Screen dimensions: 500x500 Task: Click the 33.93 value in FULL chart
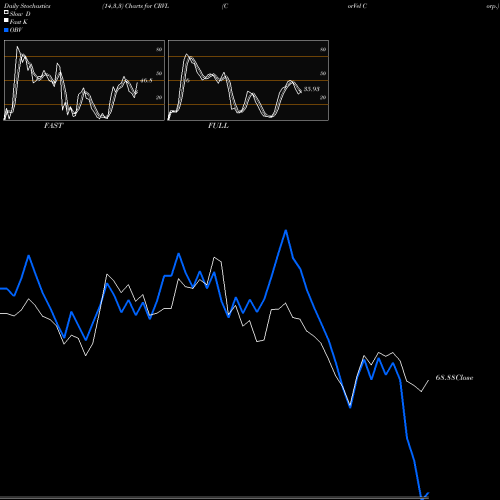coord(312,89)
